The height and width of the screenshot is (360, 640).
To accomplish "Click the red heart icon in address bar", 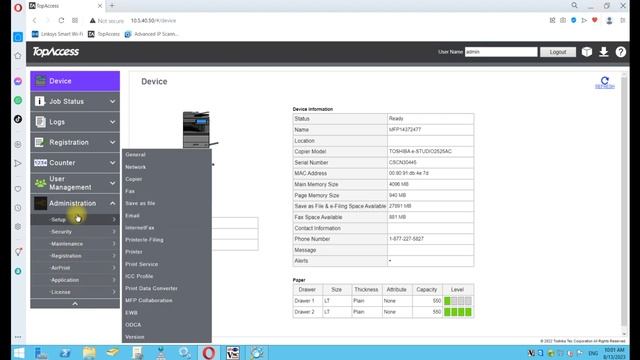I will coord(595,20).
